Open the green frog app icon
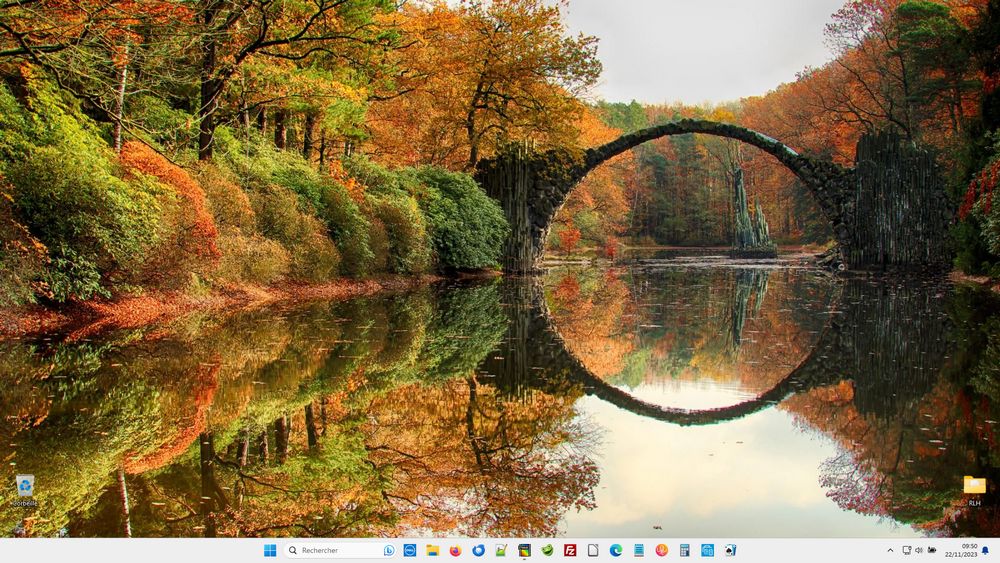 (x=547, y=550)
